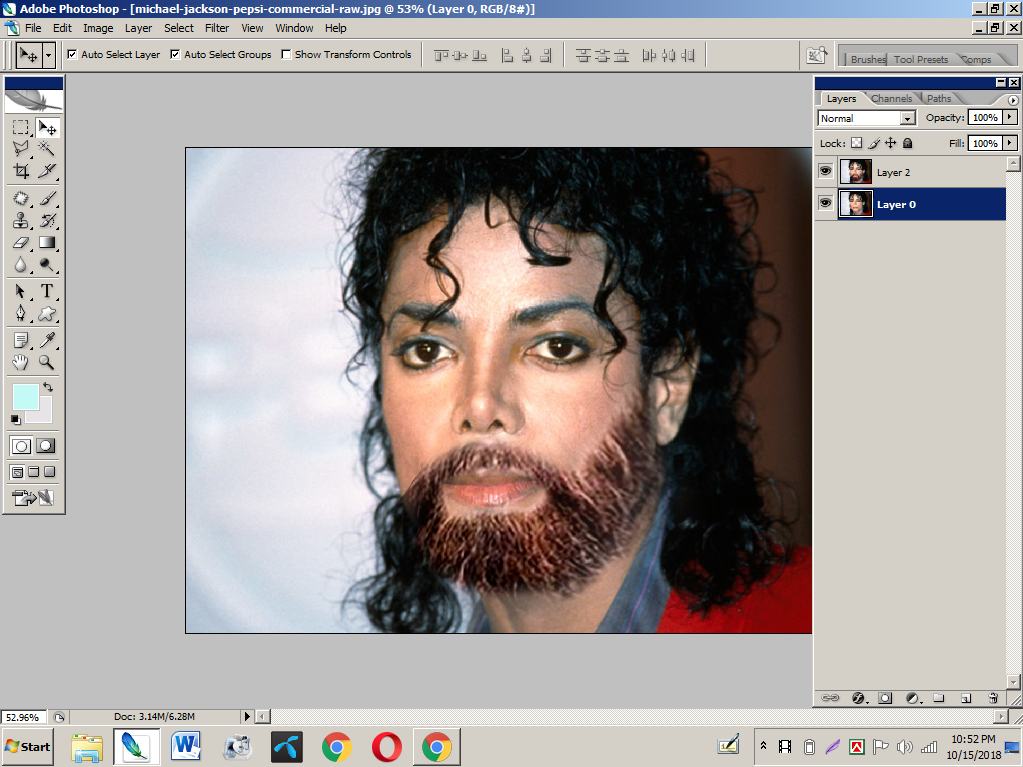Open the blending mode Normal dropdown
The height and width of the screenshot is (767, 1023).
[908, 118]
